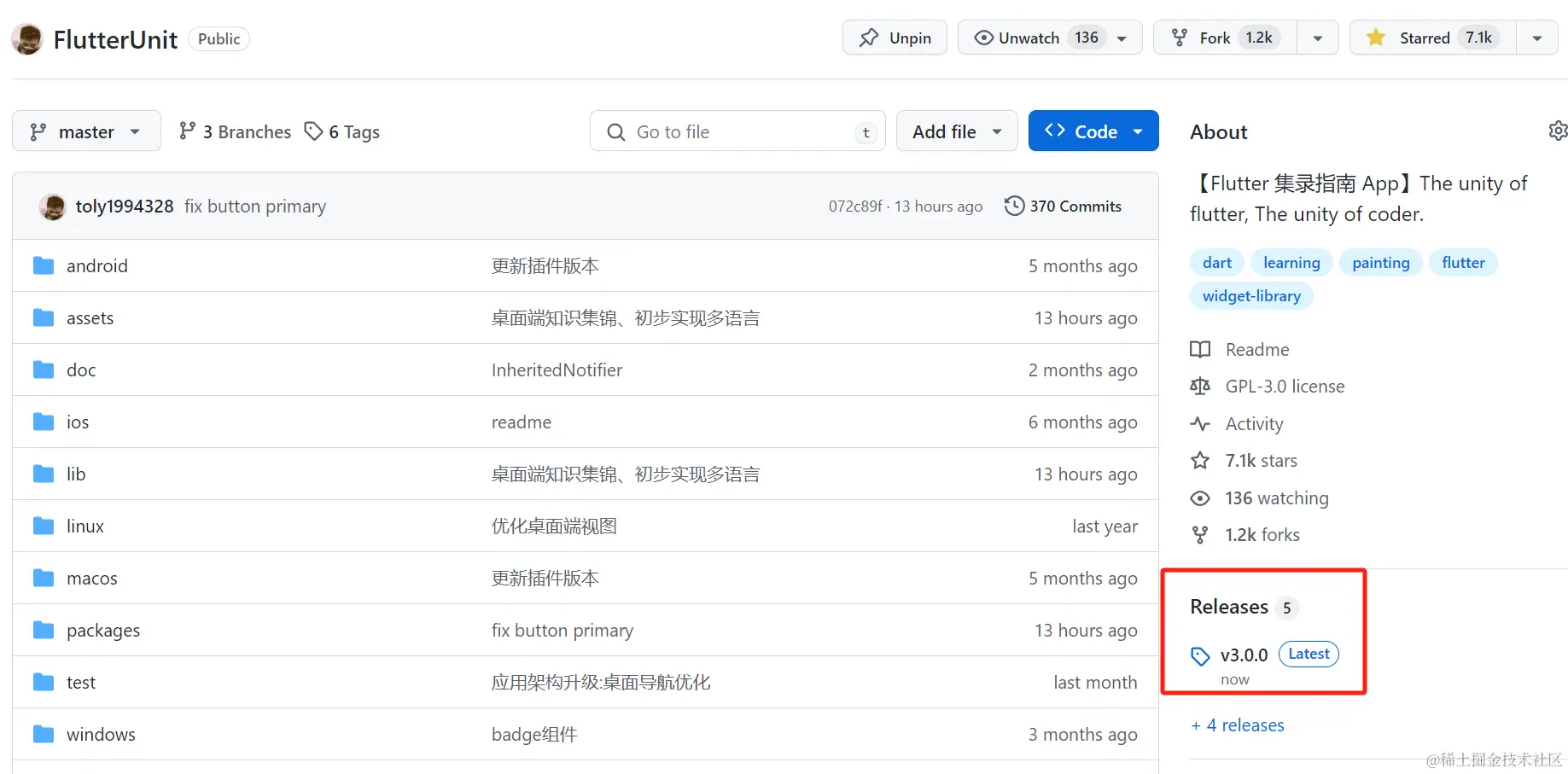Click the commit history clock icon
Screen dimensions: 1568x774
pos(1014,206)
